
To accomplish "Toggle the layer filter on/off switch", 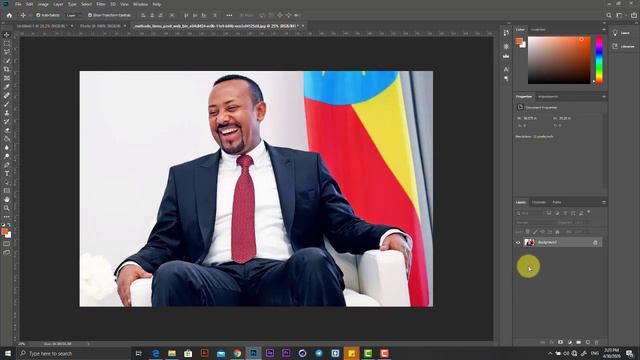I will pyautogui.click(x=589, y=212).
